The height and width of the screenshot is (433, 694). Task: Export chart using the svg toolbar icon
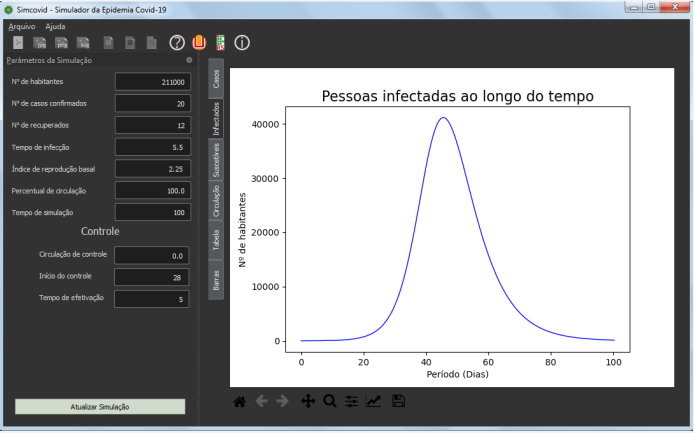pyautogui.click(x=83, y=43)
